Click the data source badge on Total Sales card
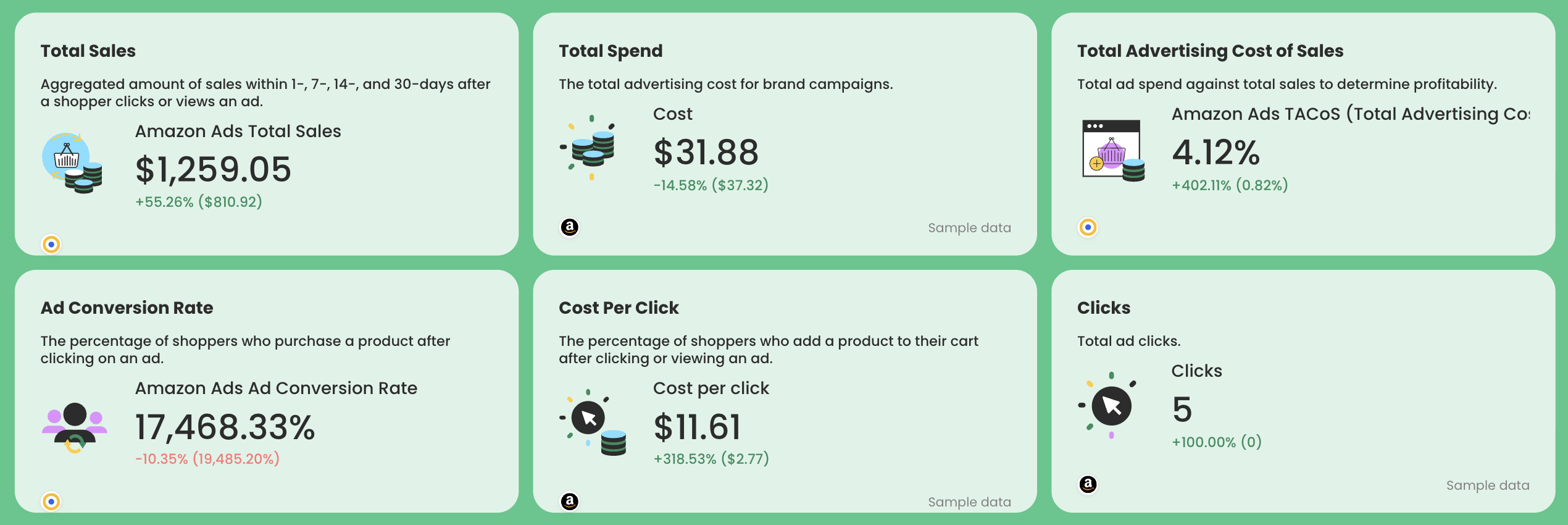This screenshot has width=1568, height=525. point(51,245)
